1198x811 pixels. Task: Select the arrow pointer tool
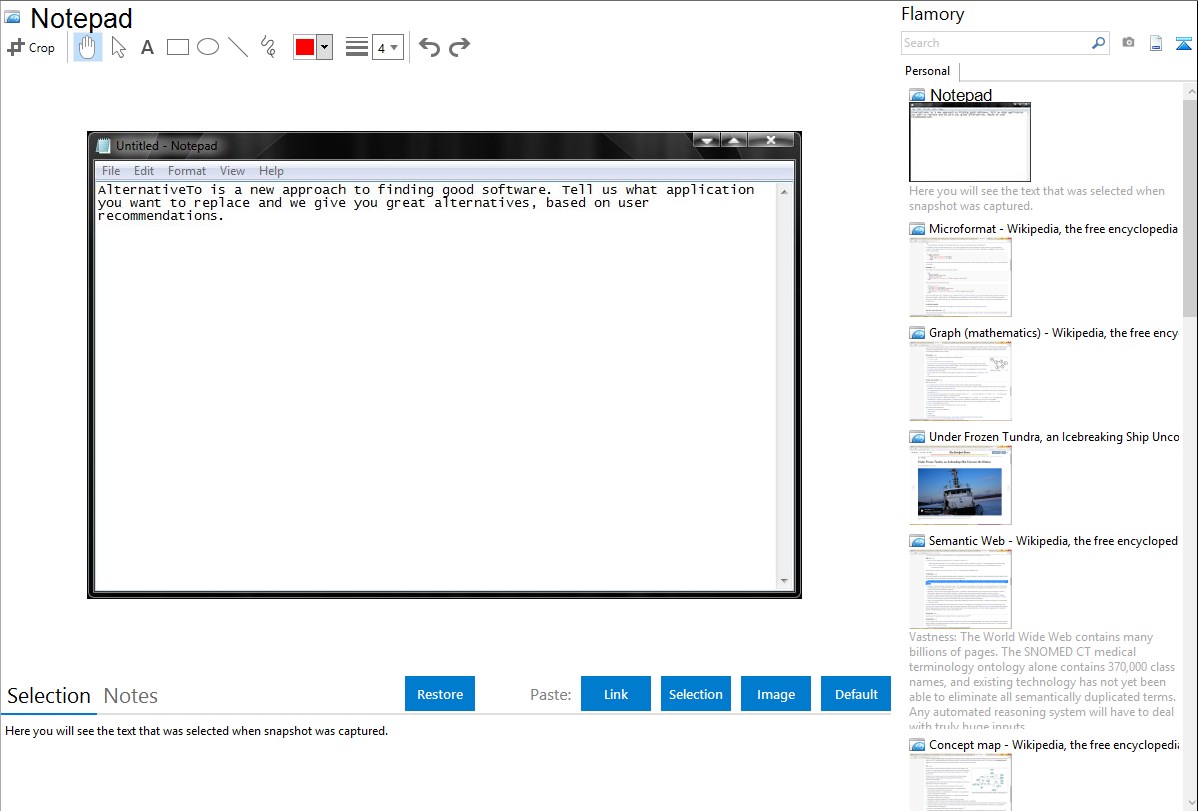118,47
